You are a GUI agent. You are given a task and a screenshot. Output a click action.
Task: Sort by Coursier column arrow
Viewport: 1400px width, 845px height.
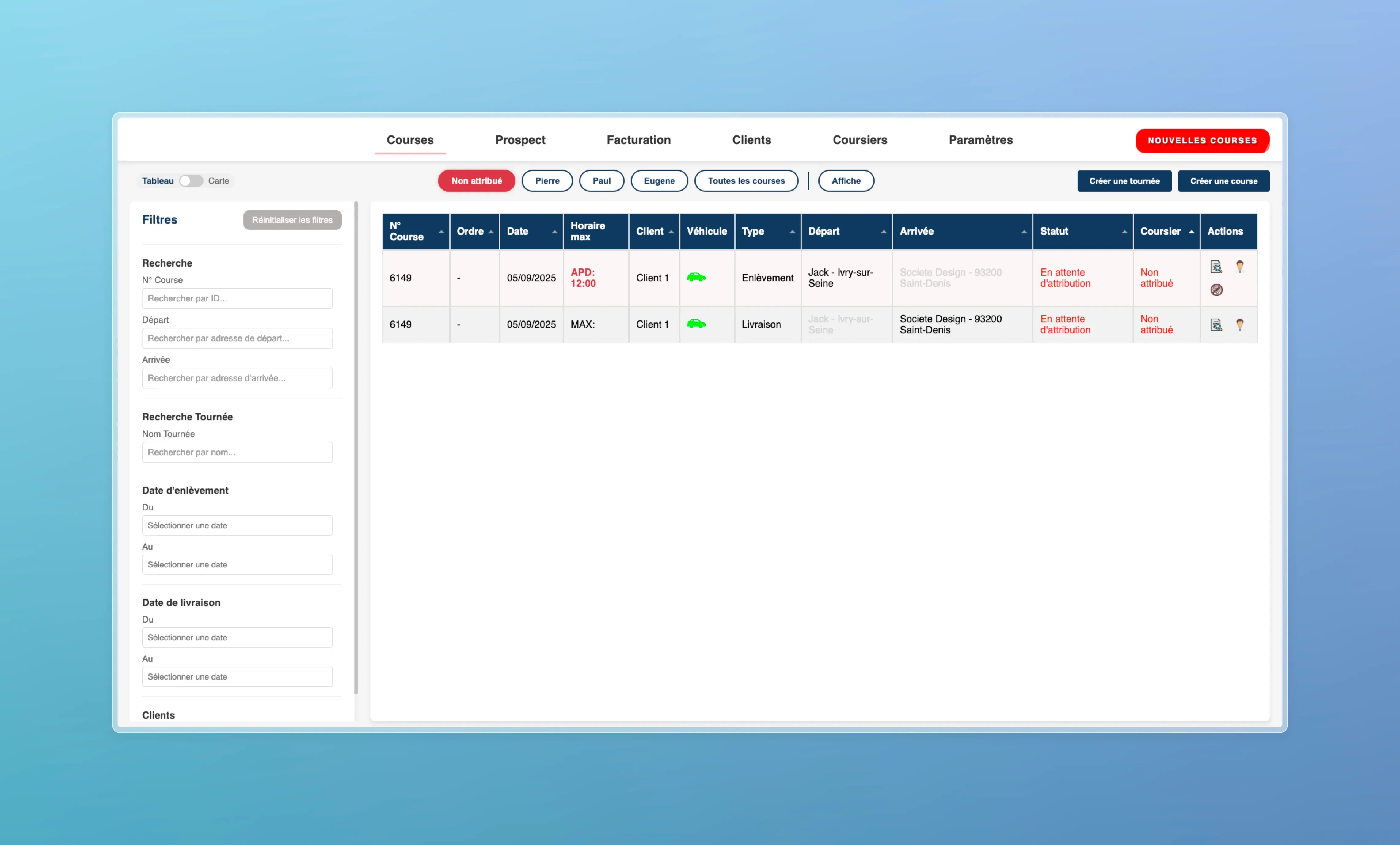(1191, 232)
